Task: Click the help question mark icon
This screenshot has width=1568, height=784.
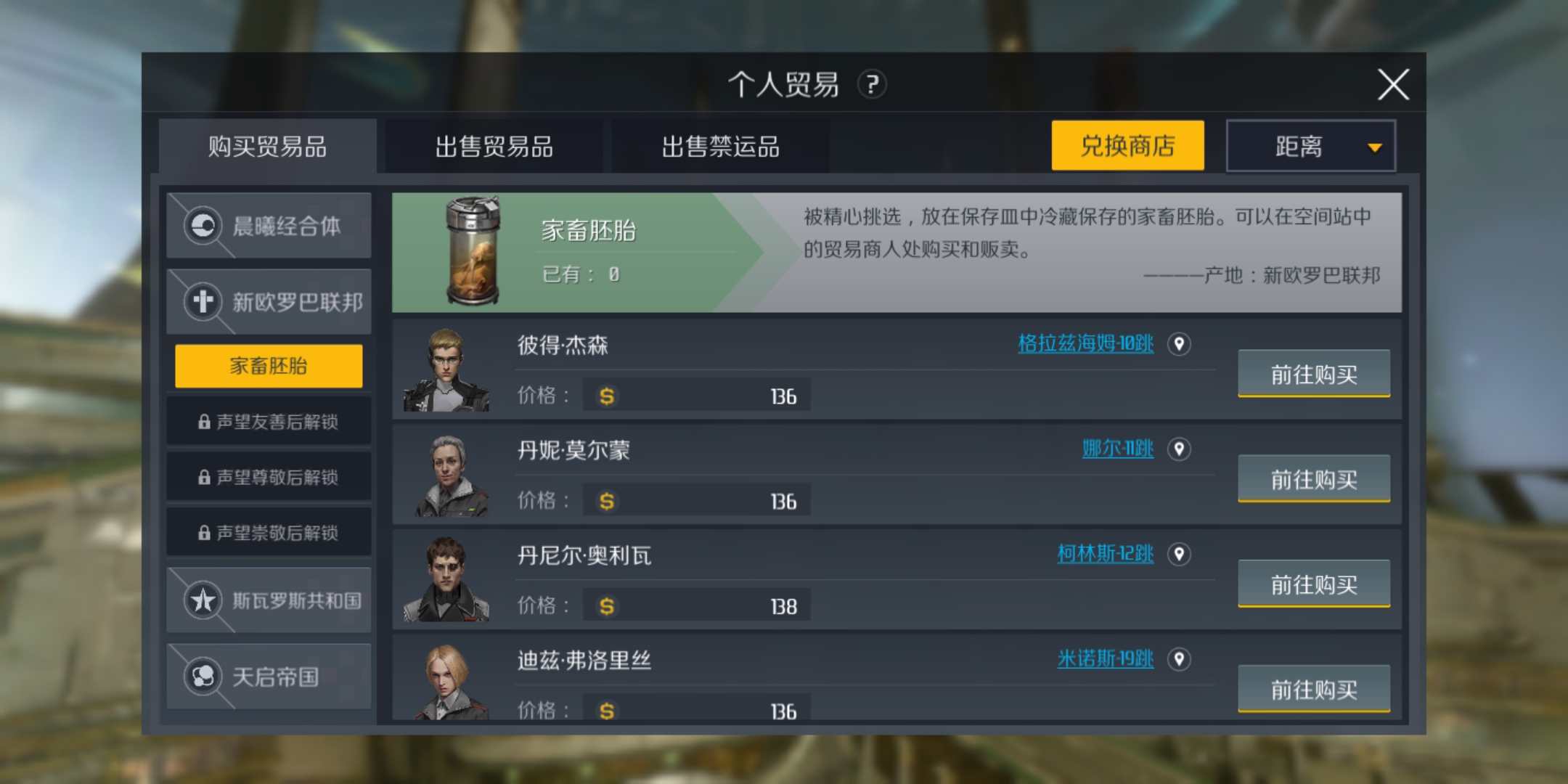Action: (872, 84)
